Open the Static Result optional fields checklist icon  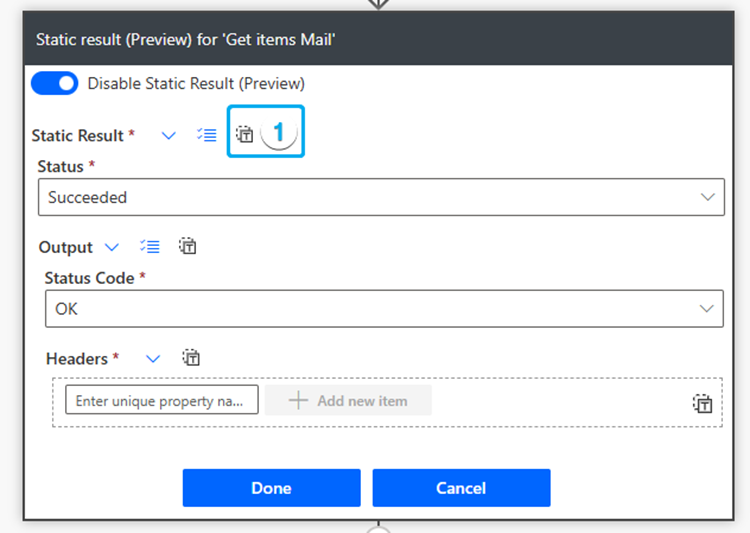click(x=207, y=135)
